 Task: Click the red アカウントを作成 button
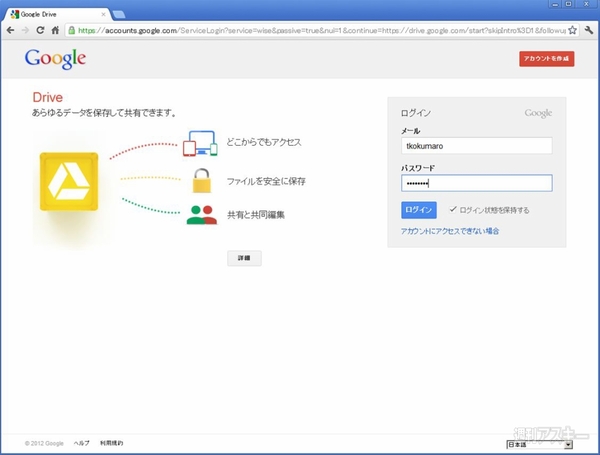coord(546,59)
